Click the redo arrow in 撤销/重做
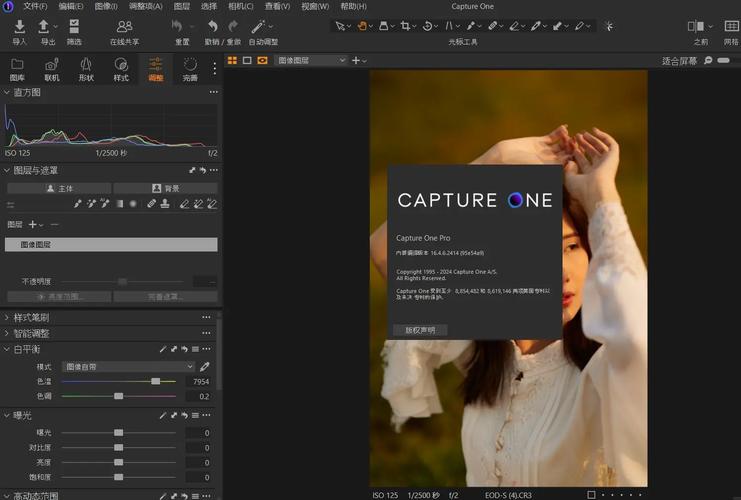Viewport: 741px width, 500px height. pyautogui.click(x=233, y=26)
